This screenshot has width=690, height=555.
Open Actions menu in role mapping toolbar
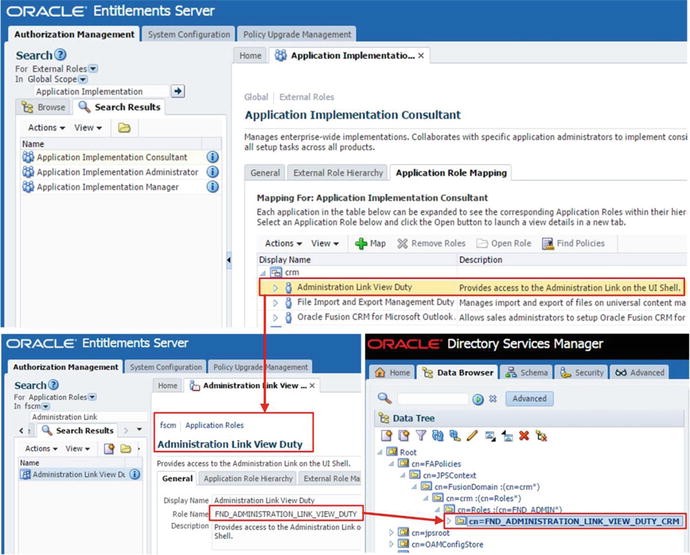283,243
